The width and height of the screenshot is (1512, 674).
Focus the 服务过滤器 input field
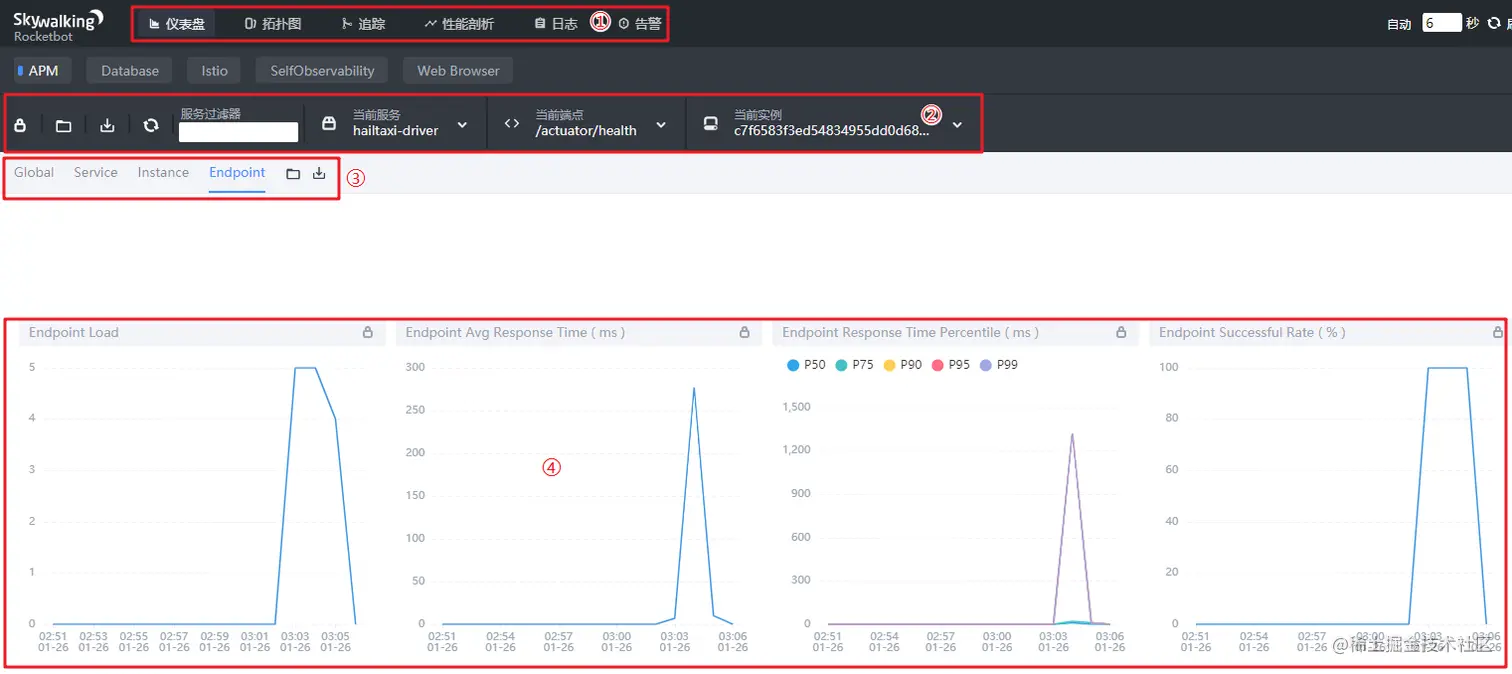(238, 132)
